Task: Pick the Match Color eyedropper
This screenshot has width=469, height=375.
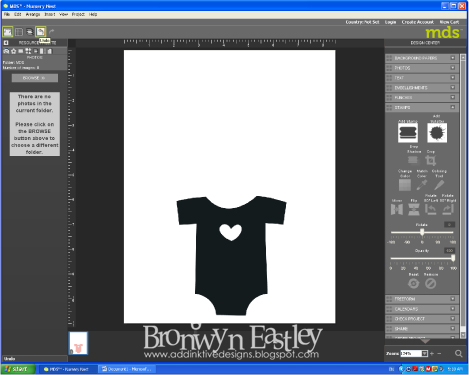Action: [x=421, y=185]
